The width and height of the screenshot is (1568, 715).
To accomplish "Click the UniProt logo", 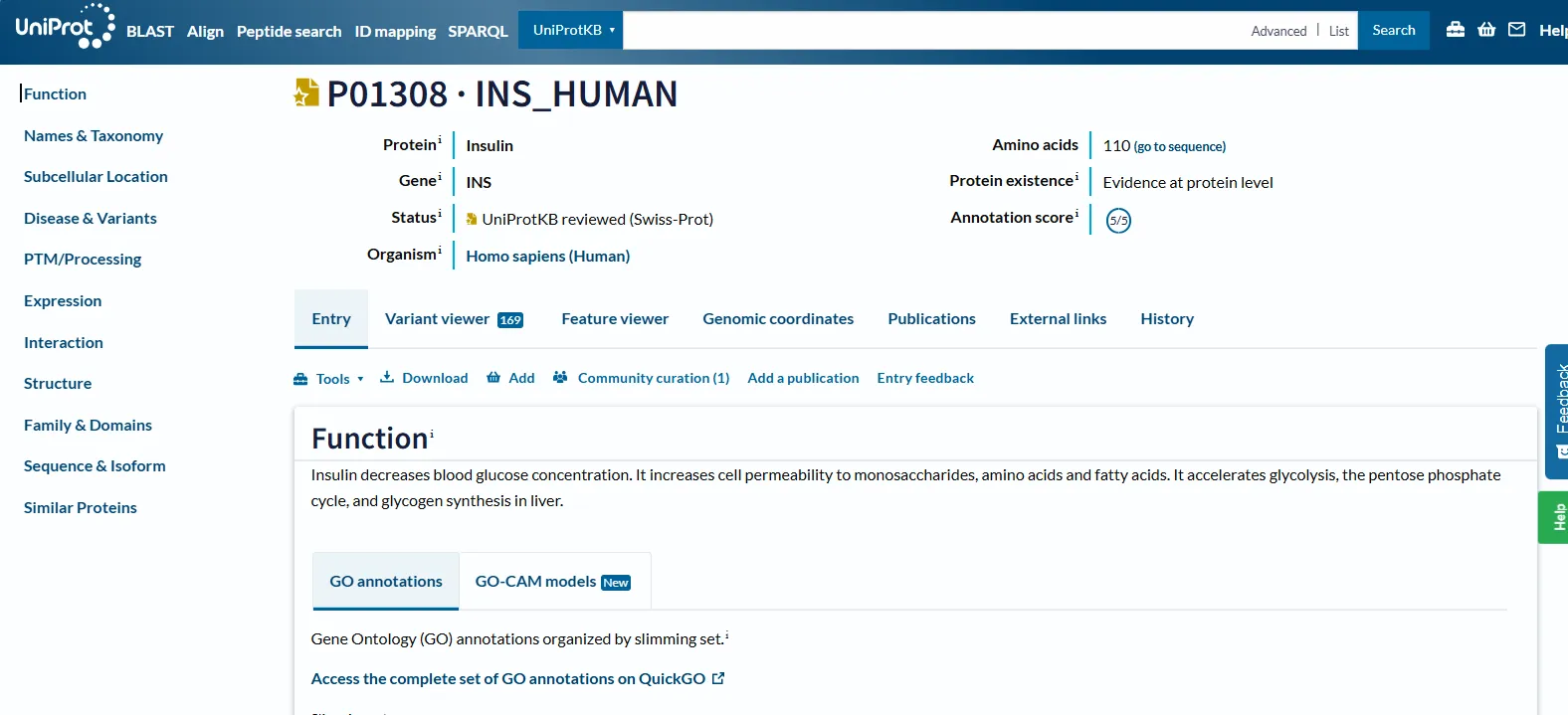I will tap(64, 27).
